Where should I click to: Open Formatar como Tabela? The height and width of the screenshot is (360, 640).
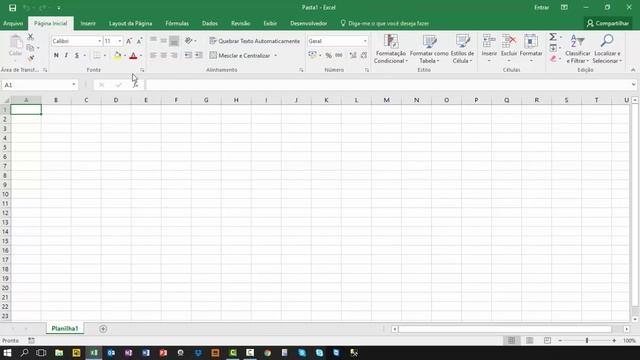tap(429, 49)
